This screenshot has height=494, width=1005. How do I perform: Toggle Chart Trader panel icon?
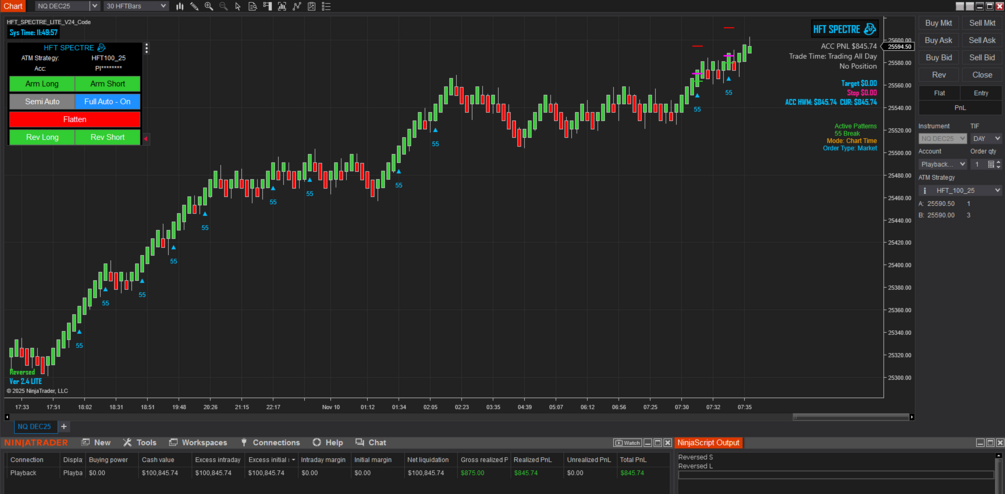coord(267,6)
